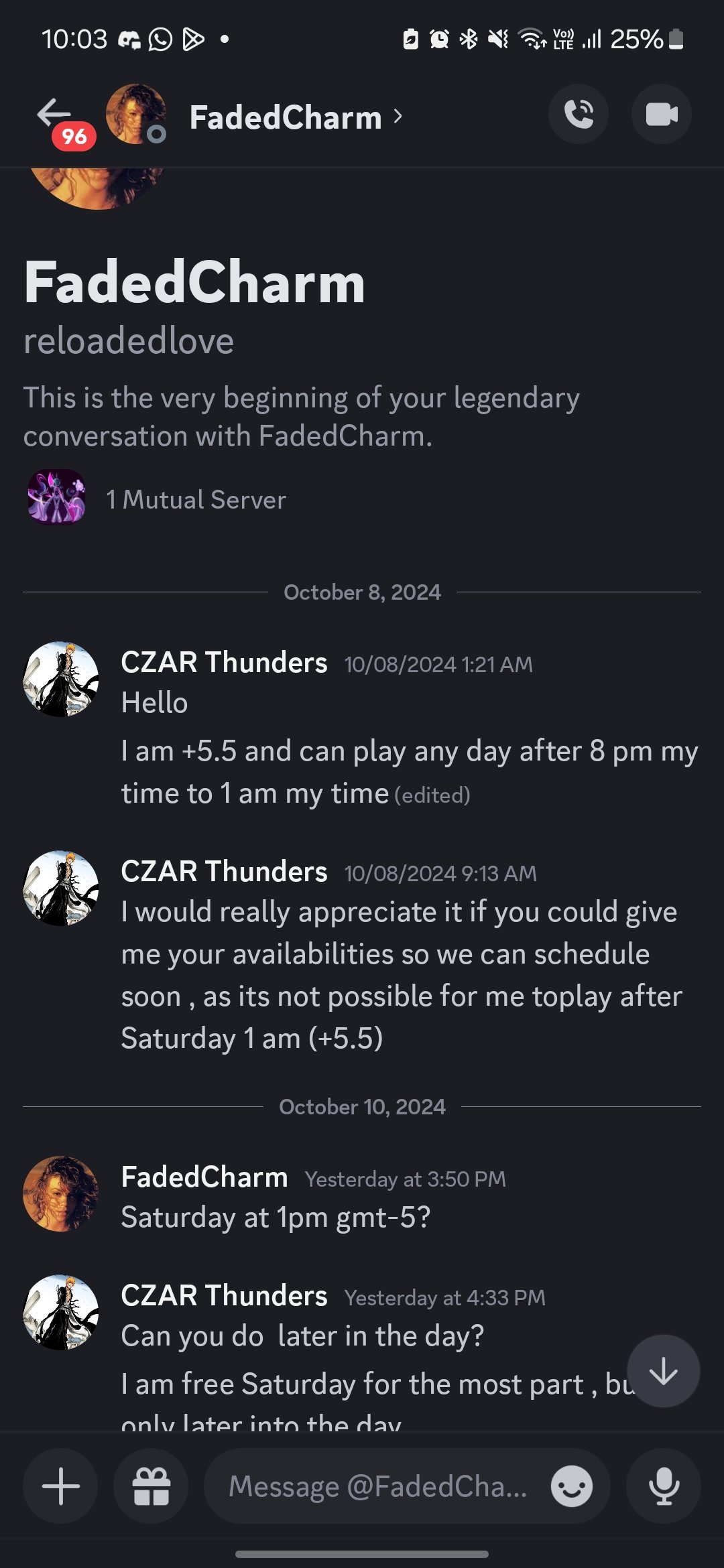Tap the FadedCharm username above 3:50 PM message
724x1568 pixels.
pos(204,1177)
